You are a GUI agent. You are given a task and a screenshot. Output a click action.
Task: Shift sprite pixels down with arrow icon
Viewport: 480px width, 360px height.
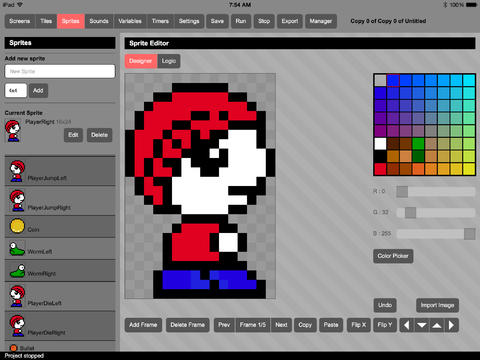pos(421,325)
